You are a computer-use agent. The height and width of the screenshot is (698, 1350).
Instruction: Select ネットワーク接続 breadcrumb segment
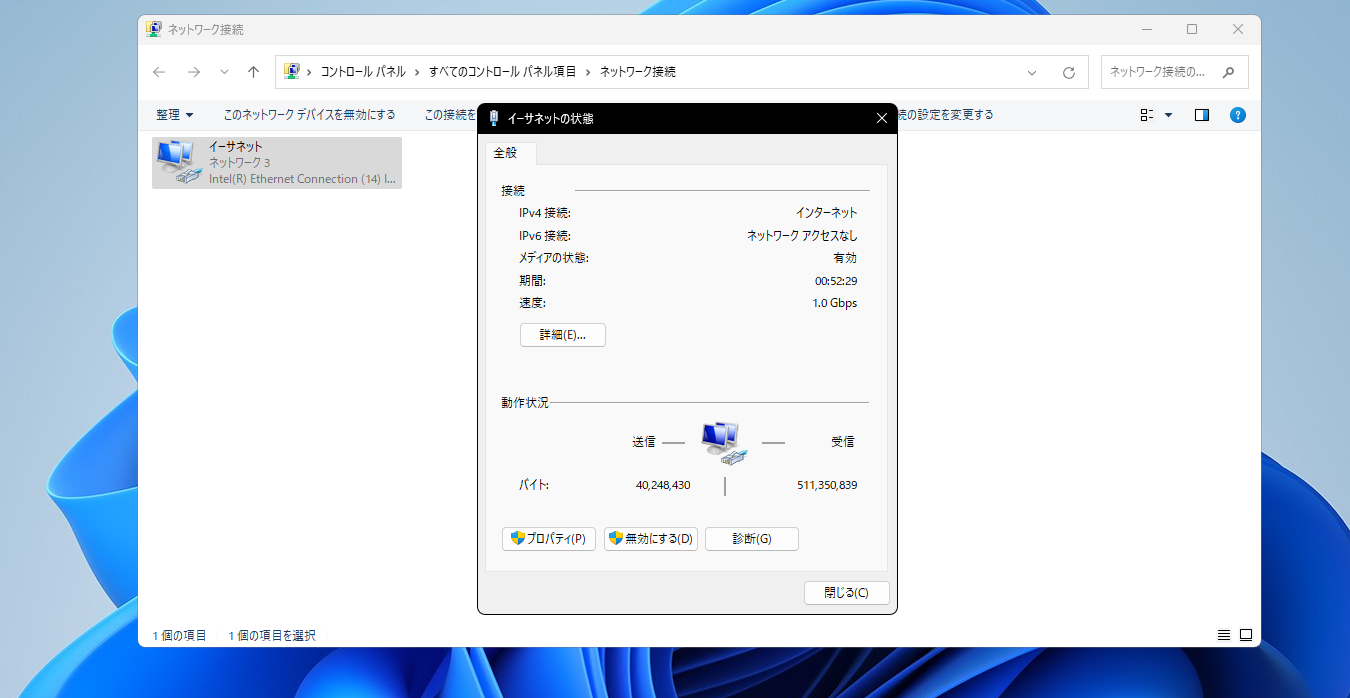point(638,72)
